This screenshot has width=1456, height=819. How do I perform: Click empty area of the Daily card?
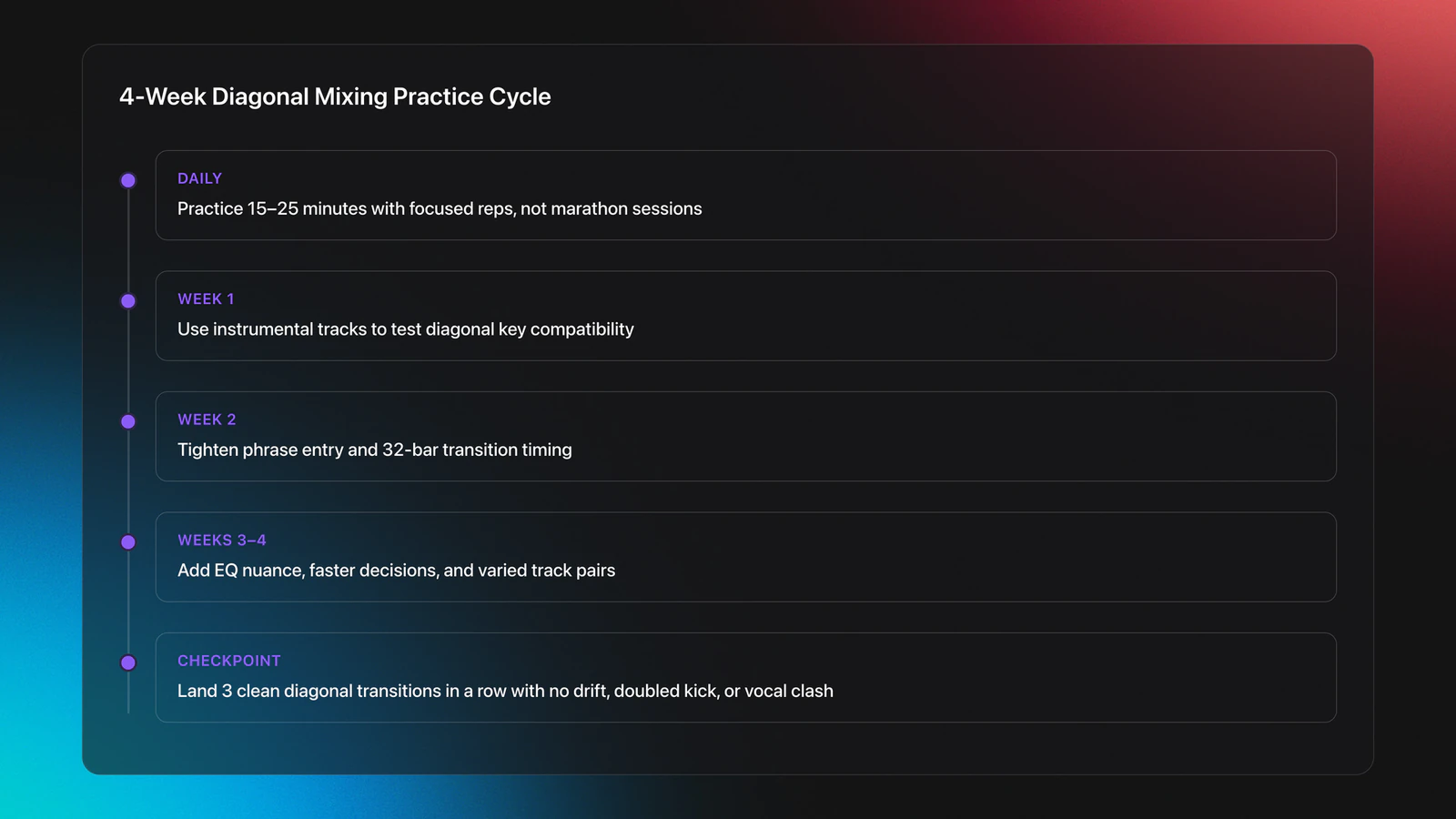point(1001,196)
